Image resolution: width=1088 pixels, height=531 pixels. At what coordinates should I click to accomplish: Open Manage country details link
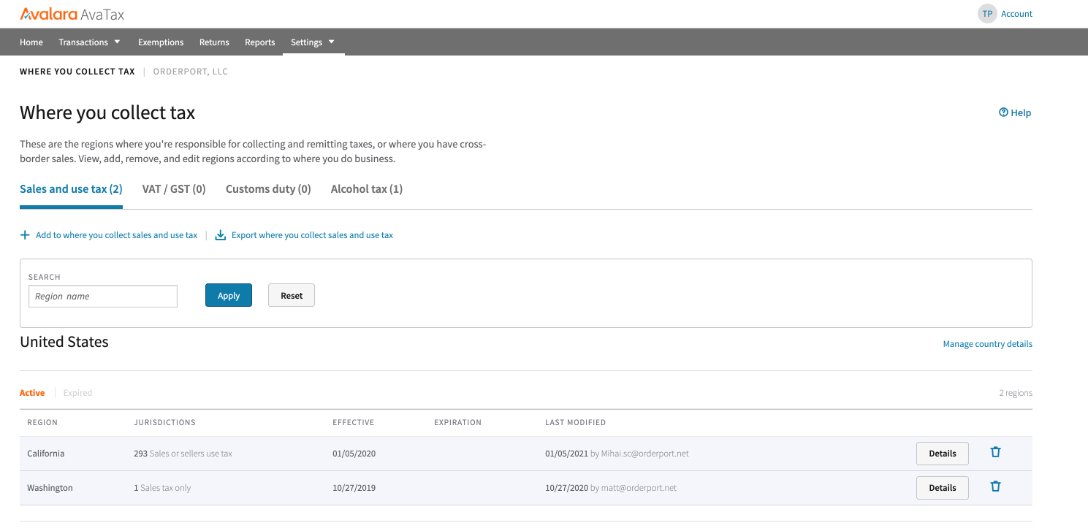pos(987,344)
